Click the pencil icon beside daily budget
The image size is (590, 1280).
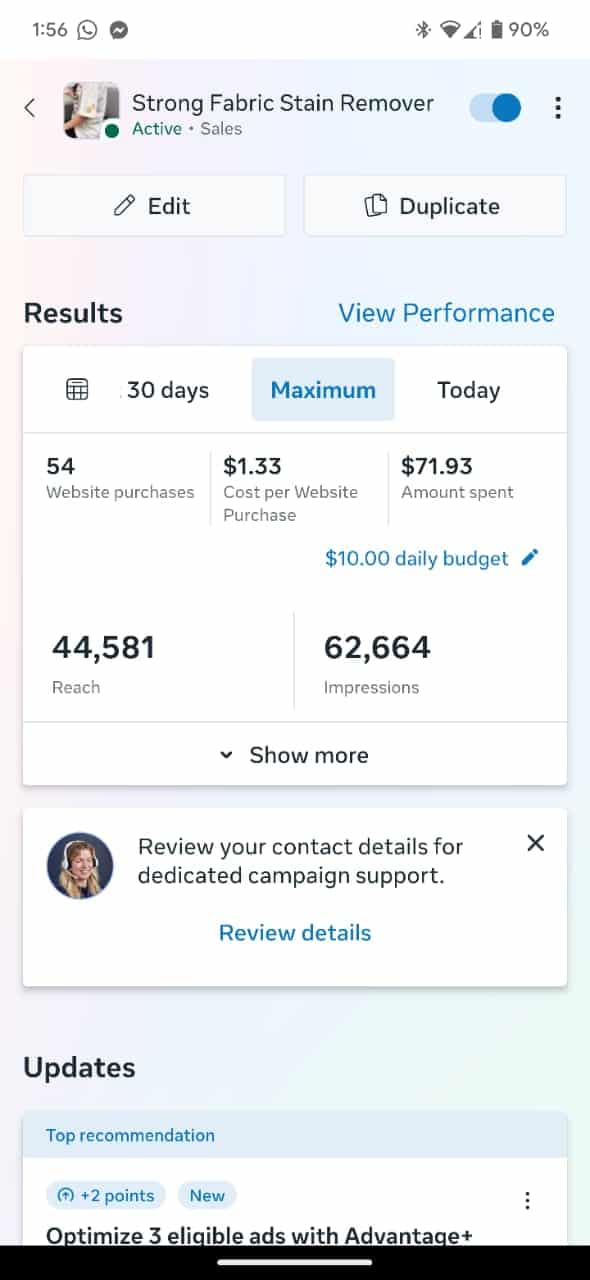[530, 558]
